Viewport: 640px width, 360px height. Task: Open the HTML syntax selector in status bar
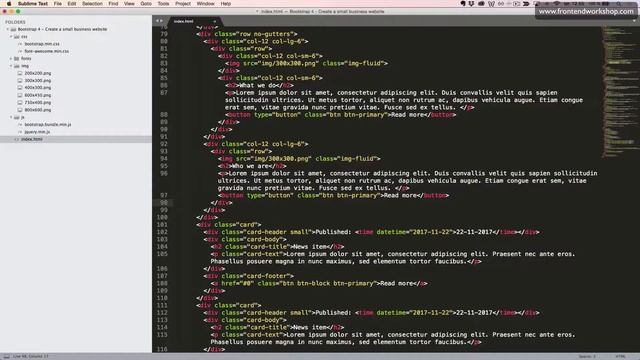click(x=620, y=356)
